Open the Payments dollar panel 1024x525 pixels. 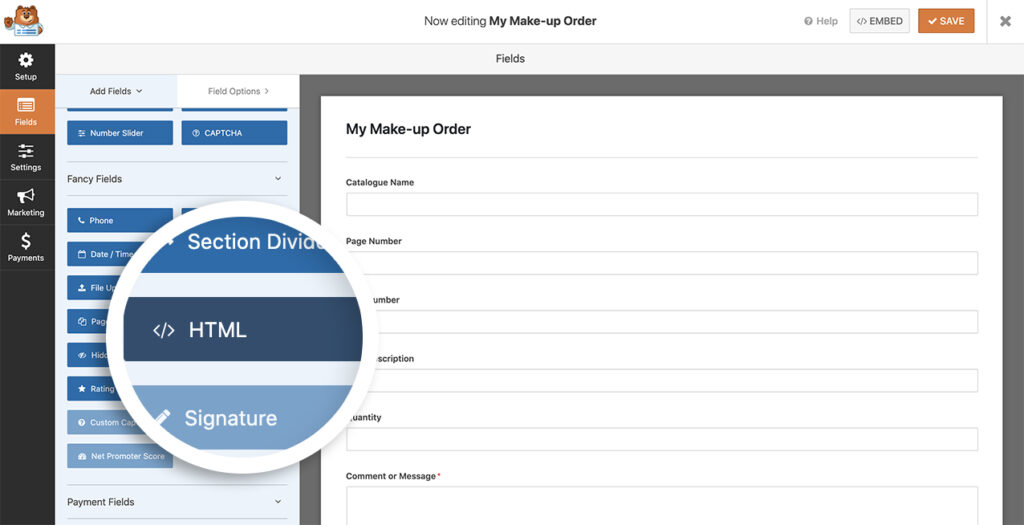[x=26, y=247]
